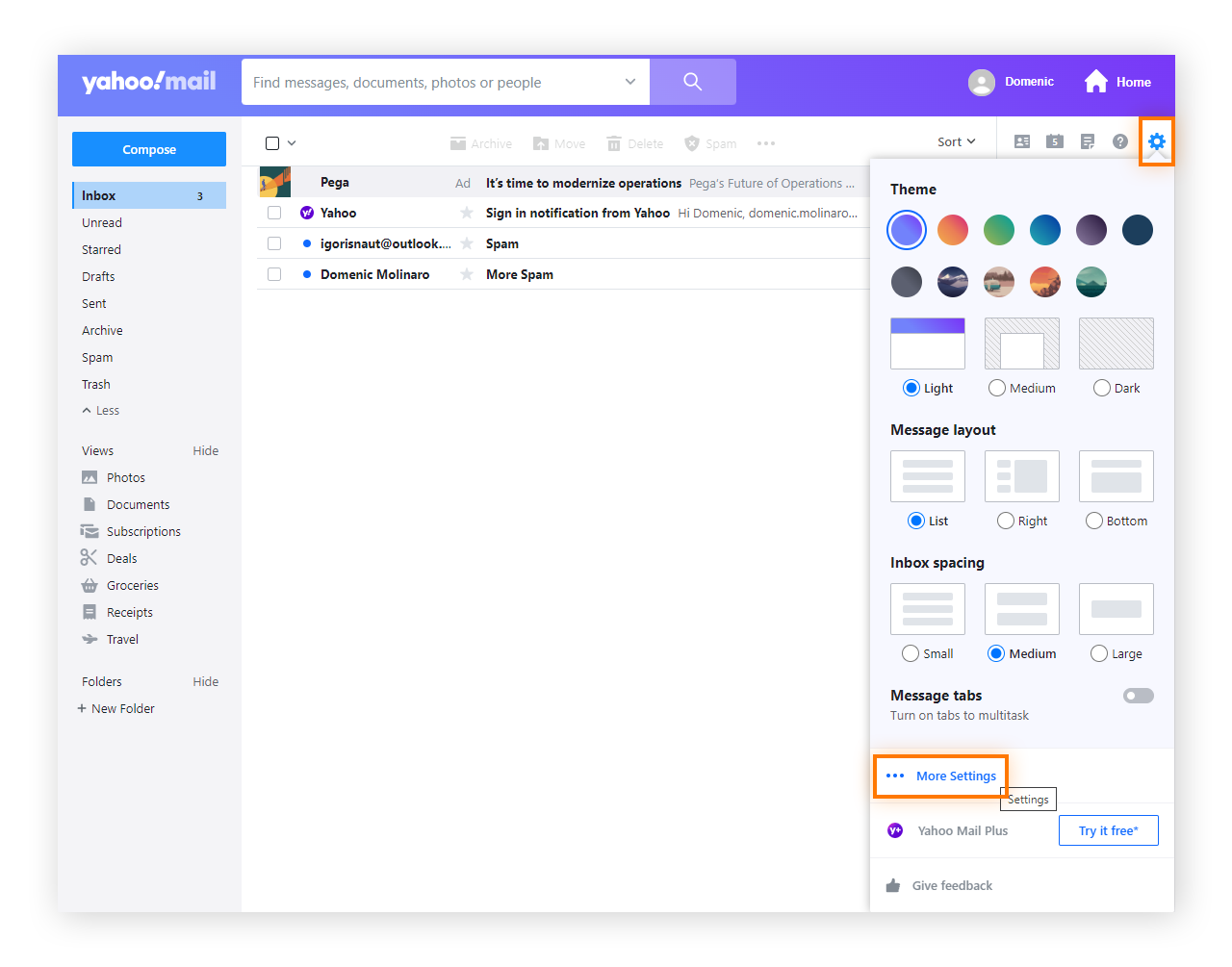Enable Message tabs to multitask

[1138, 695]
